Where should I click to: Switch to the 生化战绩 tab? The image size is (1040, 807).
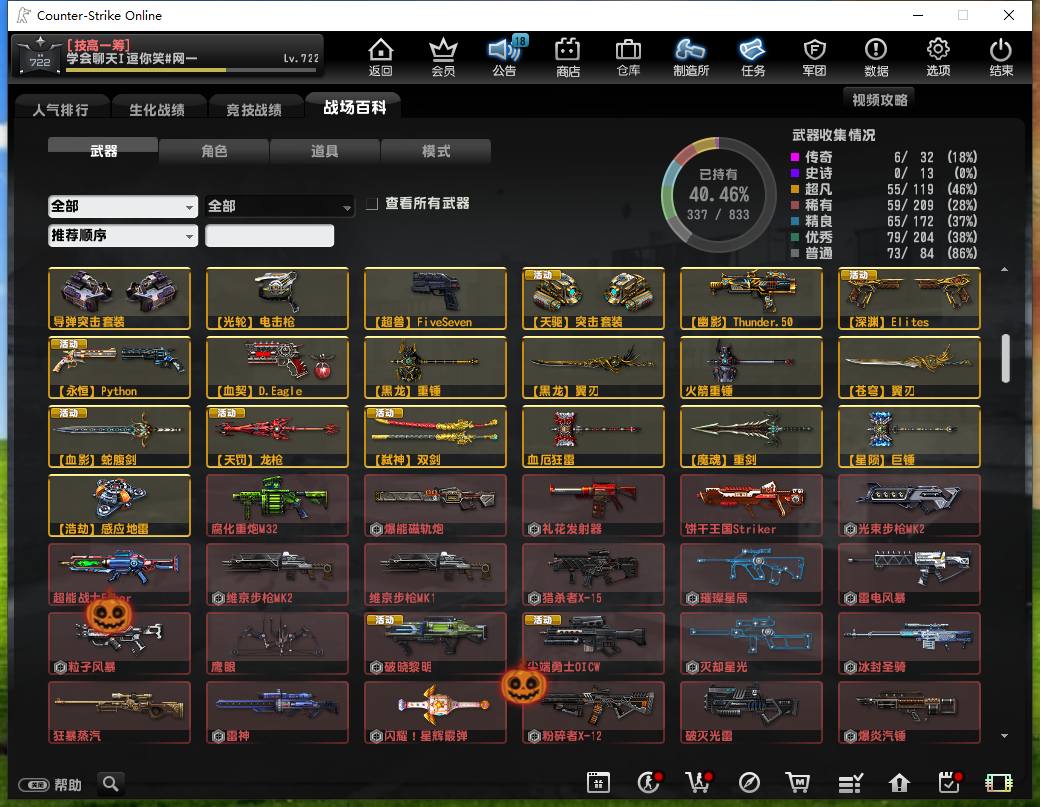(x=157, y=109)
